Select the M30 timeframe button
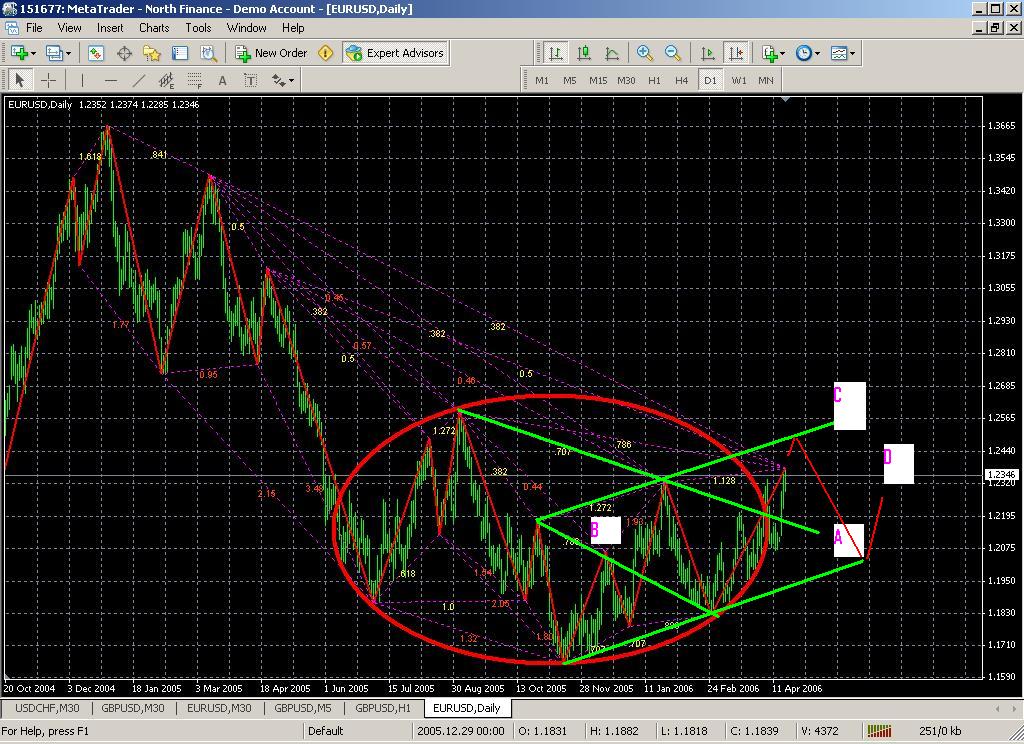The height and width of the screenshot is (744, 1024). (626, 80)
